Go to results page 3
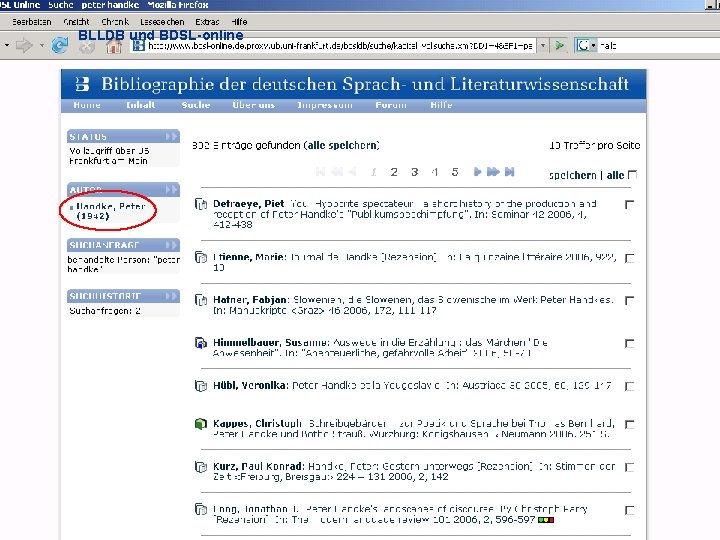720x540 pixels. click(414, 172)
